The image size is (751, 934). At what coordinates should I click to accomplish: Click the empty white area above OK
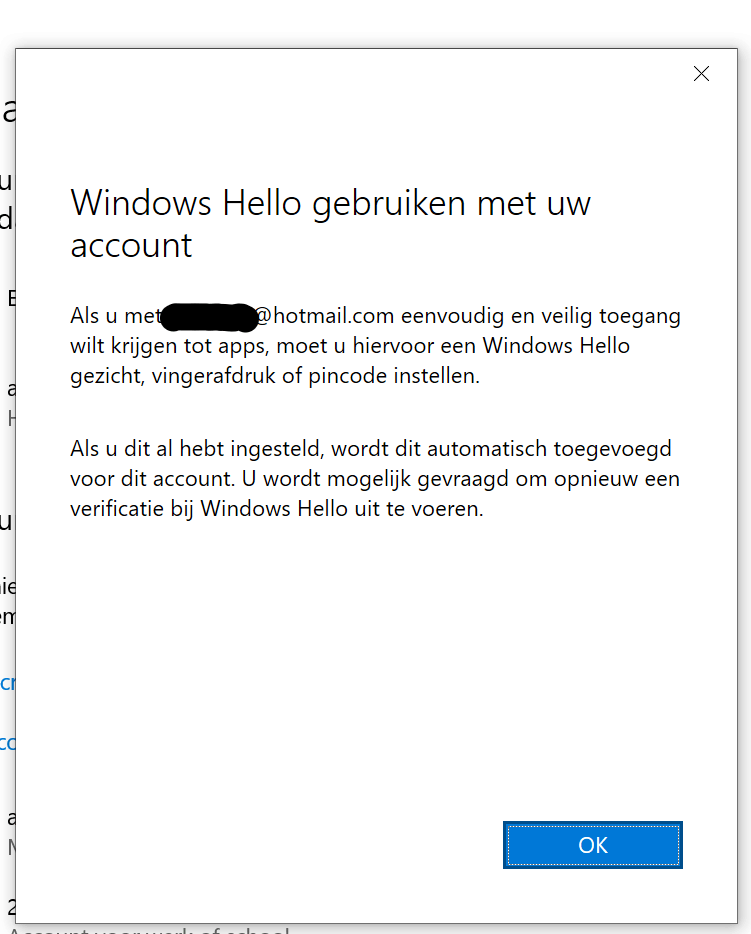point(375,667)
